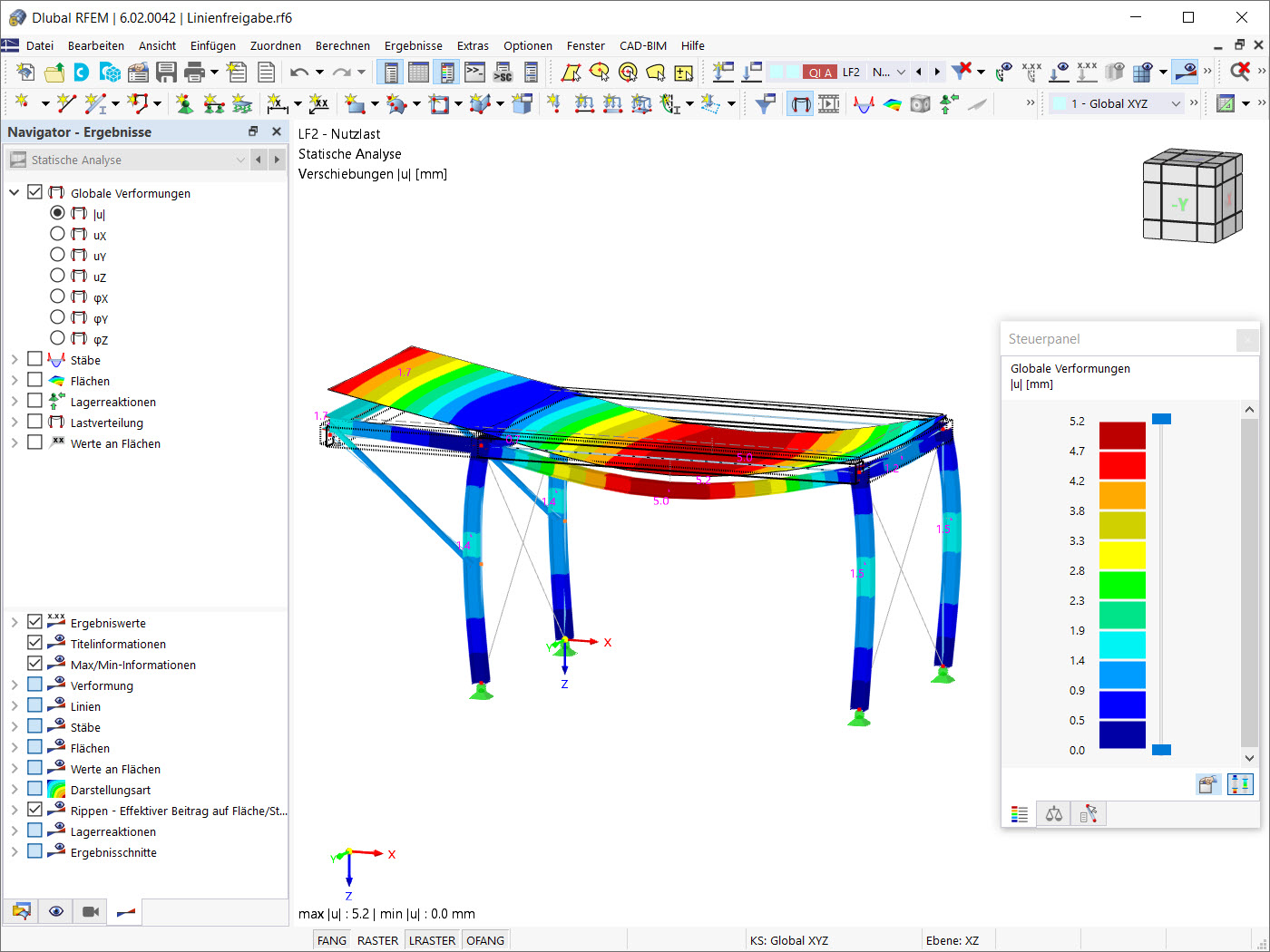
Task: Open the 1 - Global XYZ coordinate system dropdown
Action: (1118, 103)
